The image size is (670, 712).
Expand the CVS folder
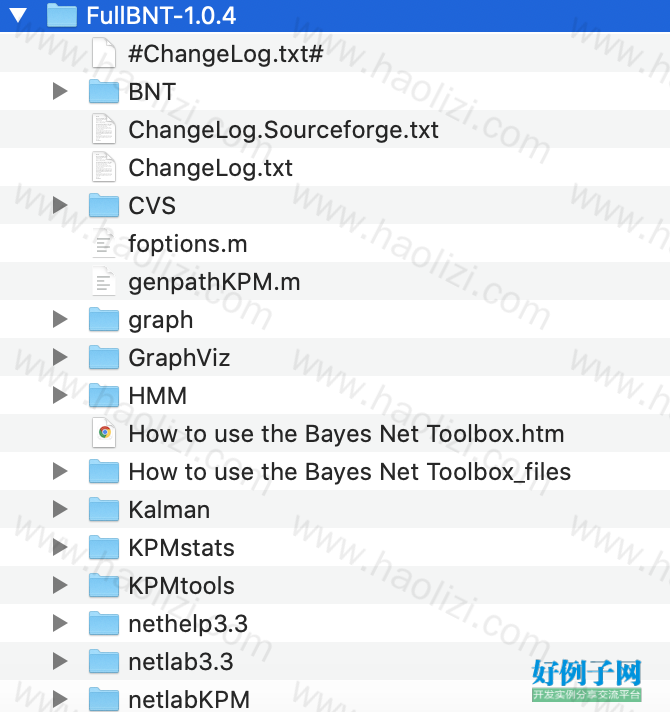pos(60,205)
